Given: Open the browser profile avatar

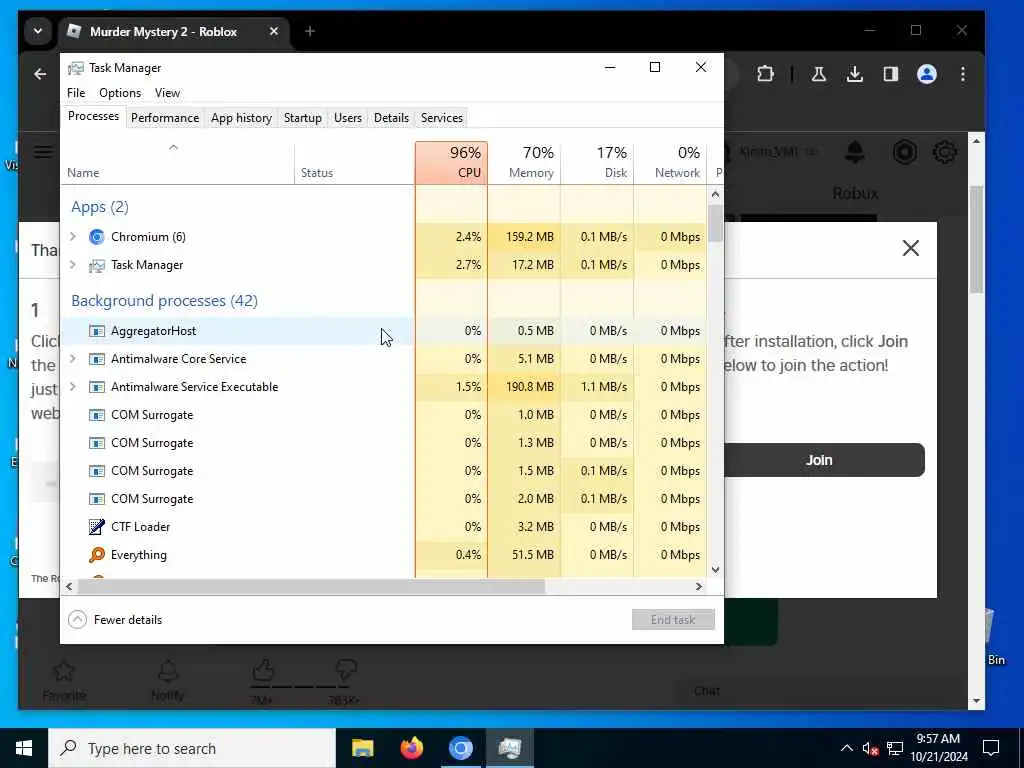Looking at the screenshot, I should 927,74.
